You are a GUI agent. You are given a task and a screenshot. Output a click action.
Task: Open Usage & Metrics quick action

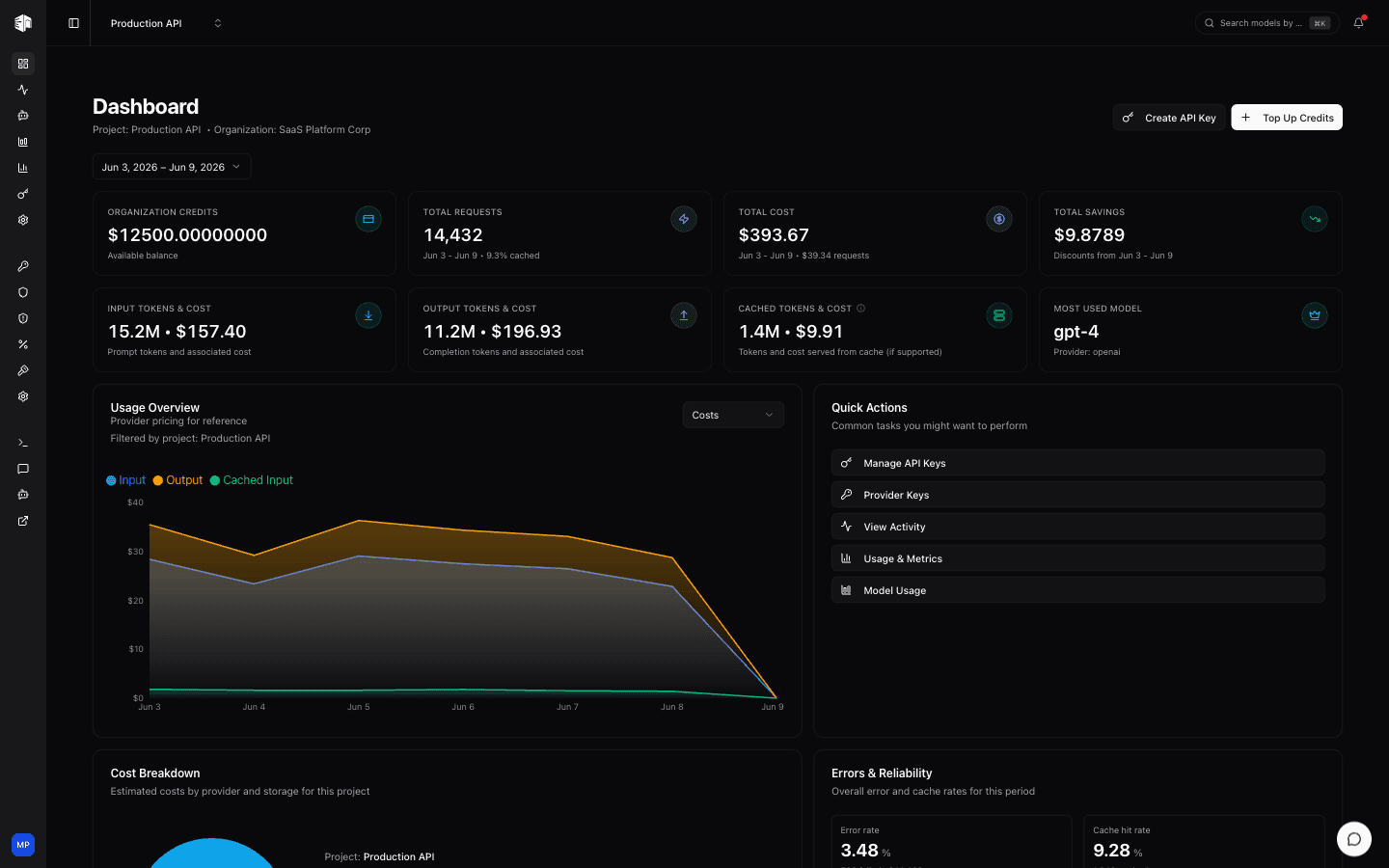pyautogui.click(x=1077, y=558)
